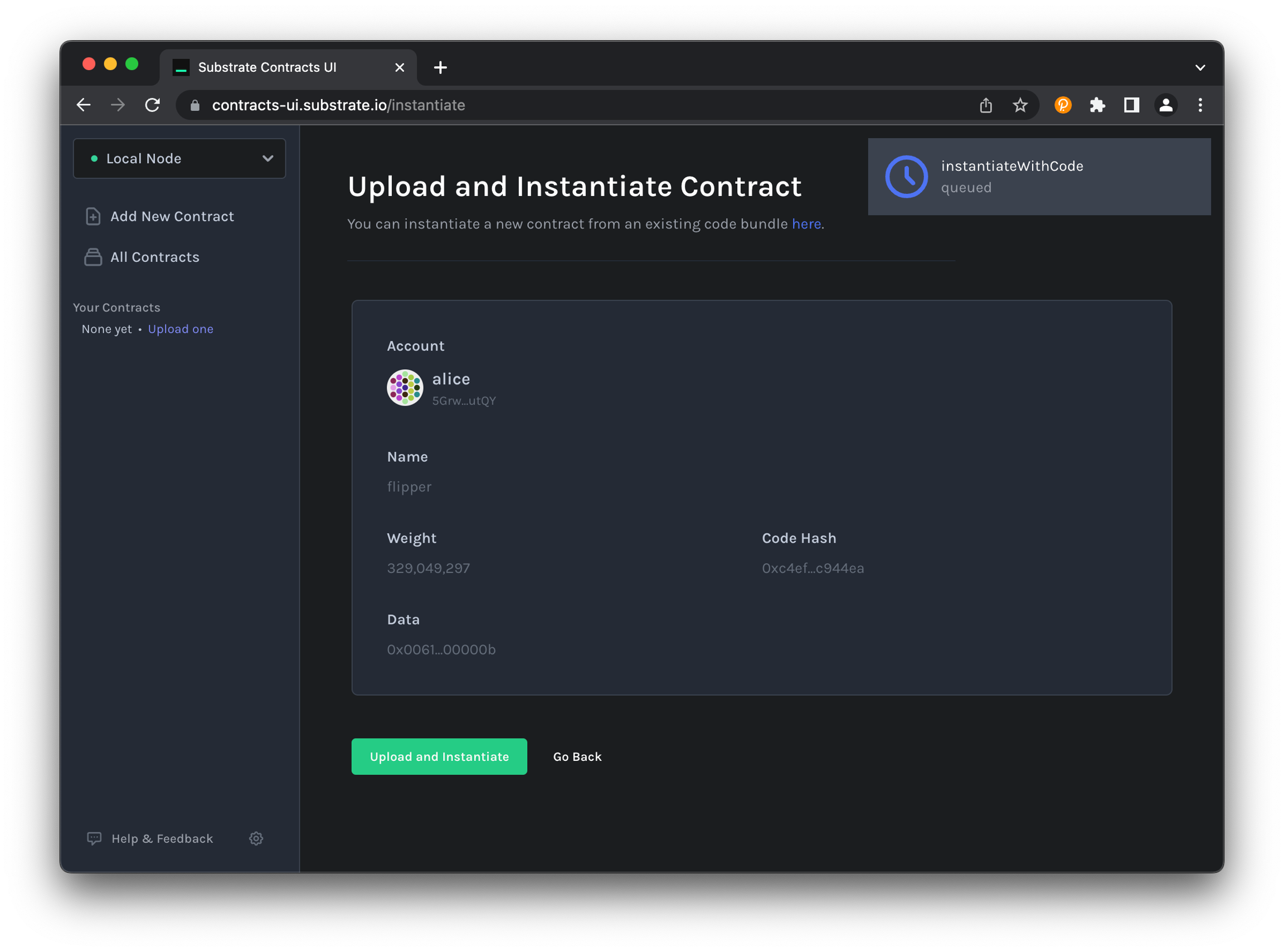Open the browser extensions puzzle icon
Screen dimensions: 1284x952
pyautogui.click(x=1097, y=105)
